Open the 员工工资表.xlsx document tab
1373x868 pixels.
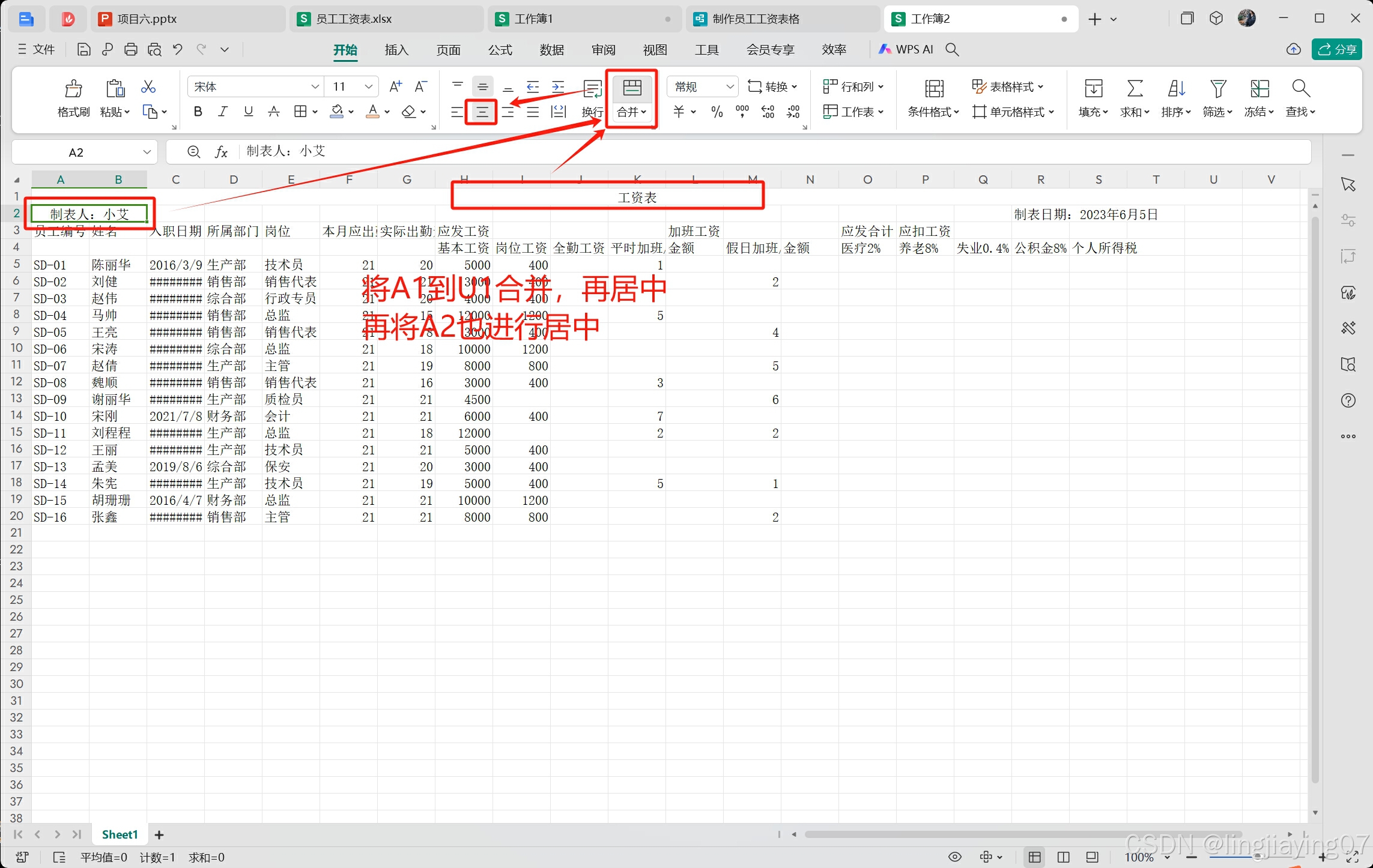(354, 19)
